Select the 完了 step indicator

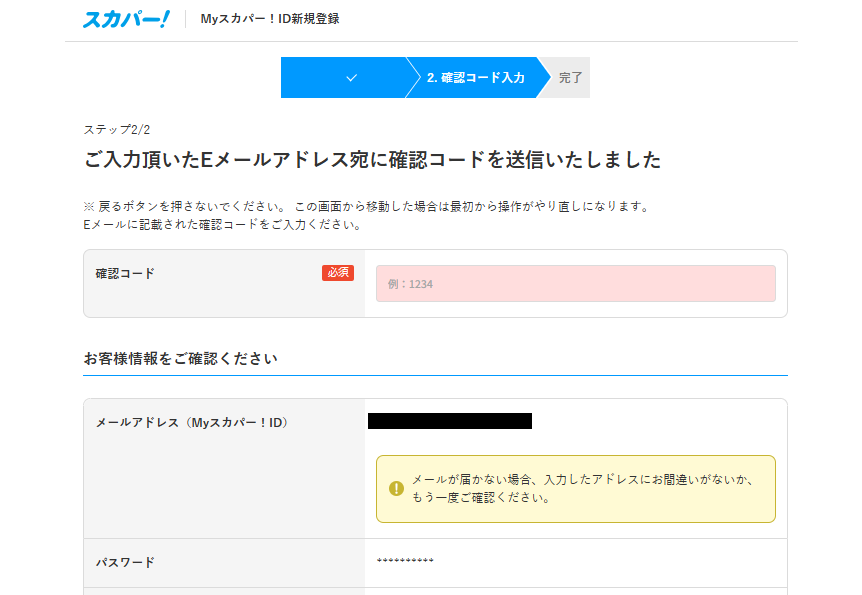pyautogui.click(x=570, y=78)
